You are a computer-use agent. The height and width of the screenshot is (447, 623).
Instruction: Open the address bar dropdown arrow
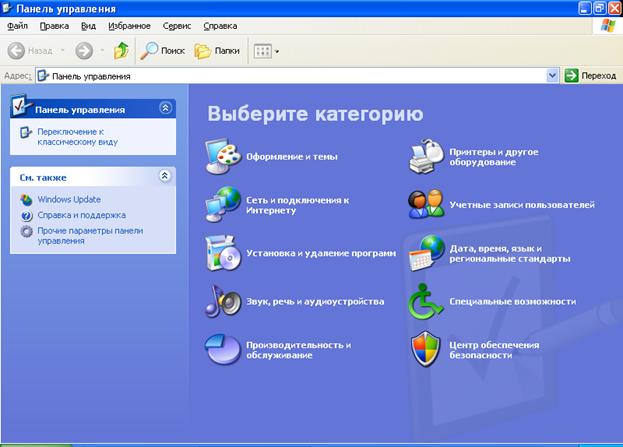553,75
